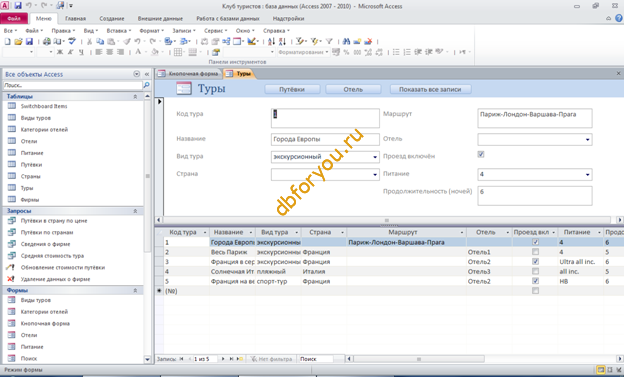Toggle Проезд вкл checkbox in the new record row

tap(535, 291)
